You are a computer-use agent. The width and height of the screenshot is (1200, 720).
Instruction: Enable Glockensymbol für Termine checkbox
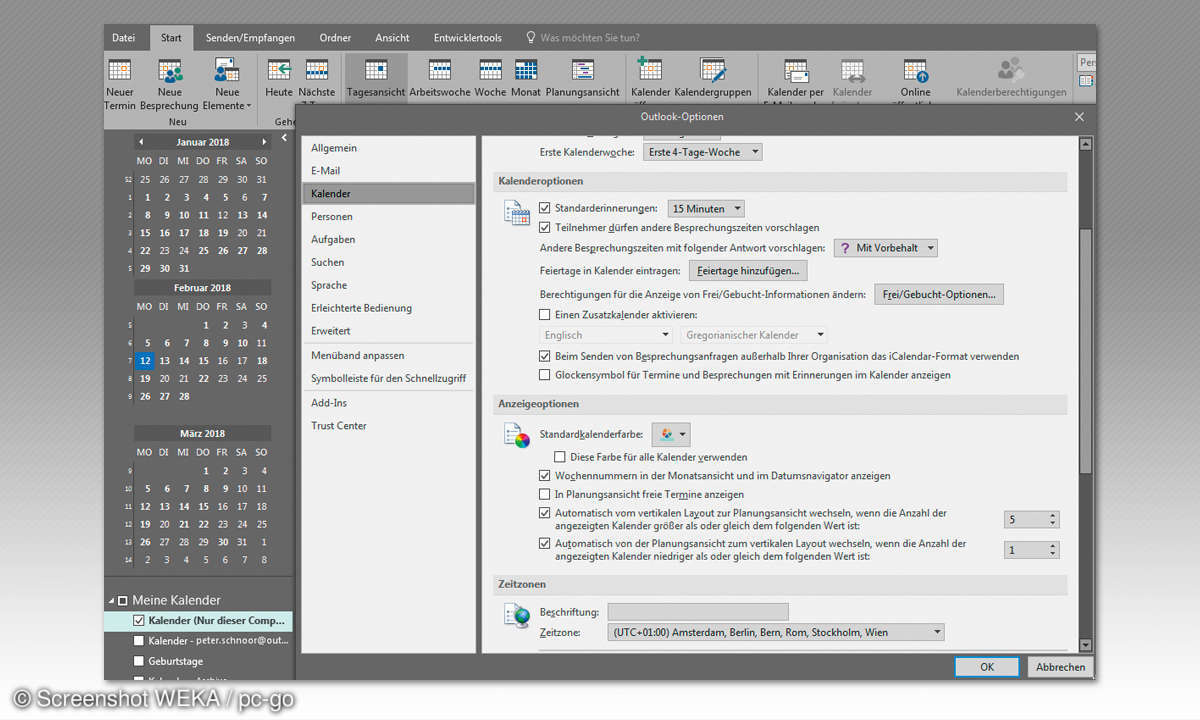click(545, 375)
